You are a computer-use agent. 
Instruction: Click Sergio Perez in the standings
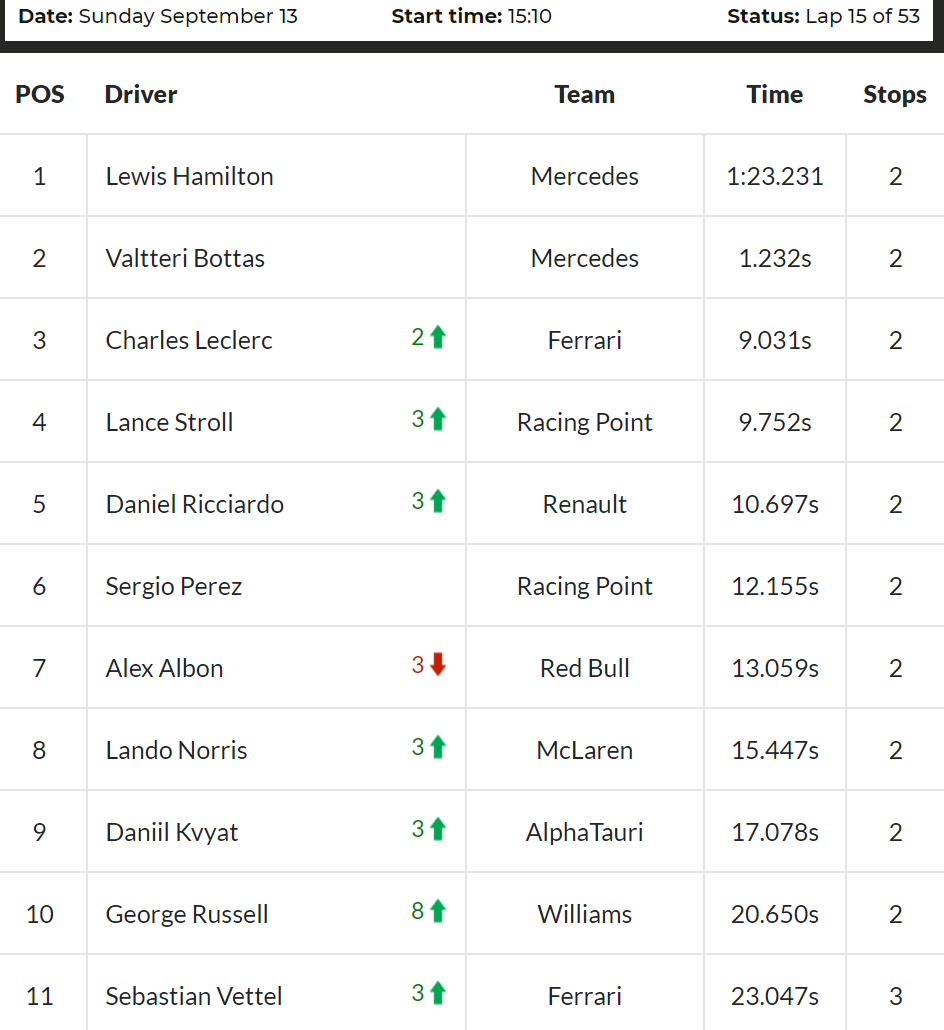click(x=173, y=586)
